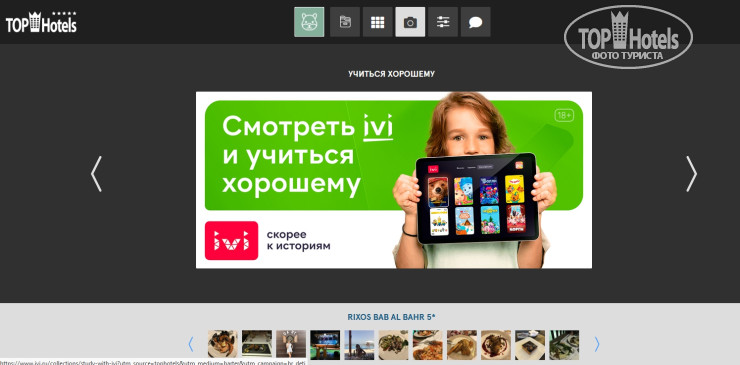Viewport: 740px width, 365px height.
Task: Show next photo with large right arrow
Action: click(x=691, y=174)
